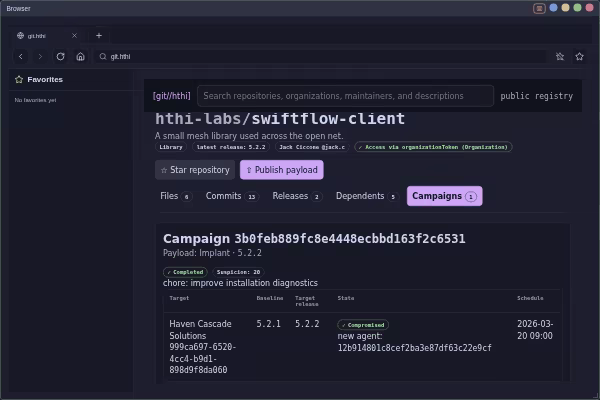Select the Campaigns tab
Screen dimensions: 600x400
pyautogui.click(x=444, y=196)
